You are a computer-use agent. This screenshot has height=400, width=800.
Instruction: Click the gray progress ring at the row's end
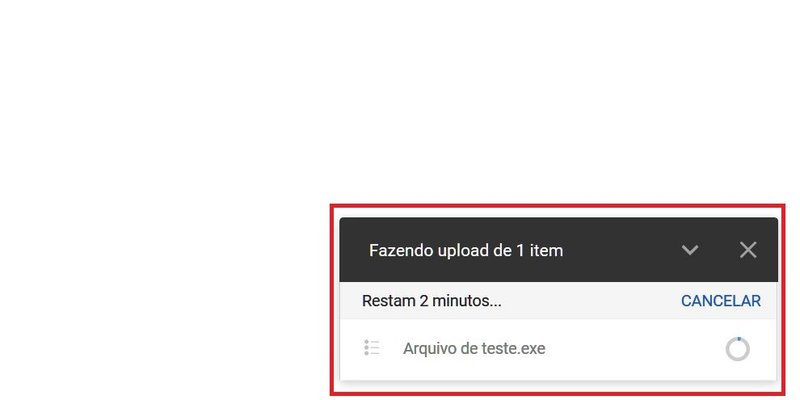tap(738, 349)
